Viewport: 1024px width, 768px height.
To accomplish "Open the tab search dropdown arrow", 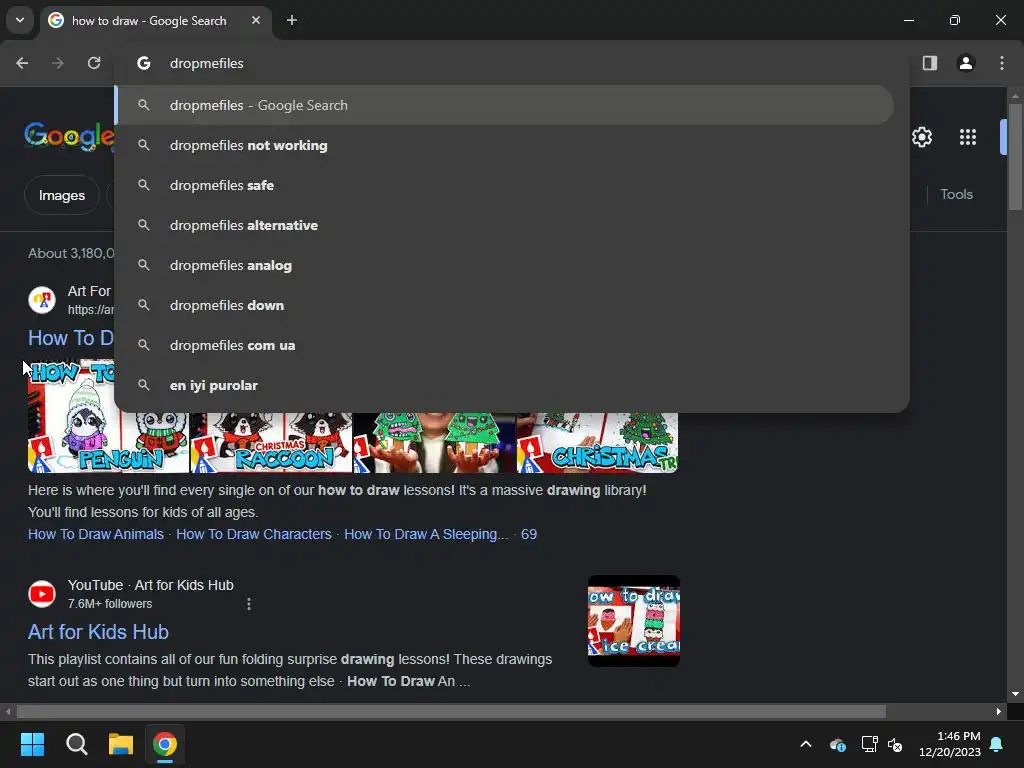I will (20, 20).
